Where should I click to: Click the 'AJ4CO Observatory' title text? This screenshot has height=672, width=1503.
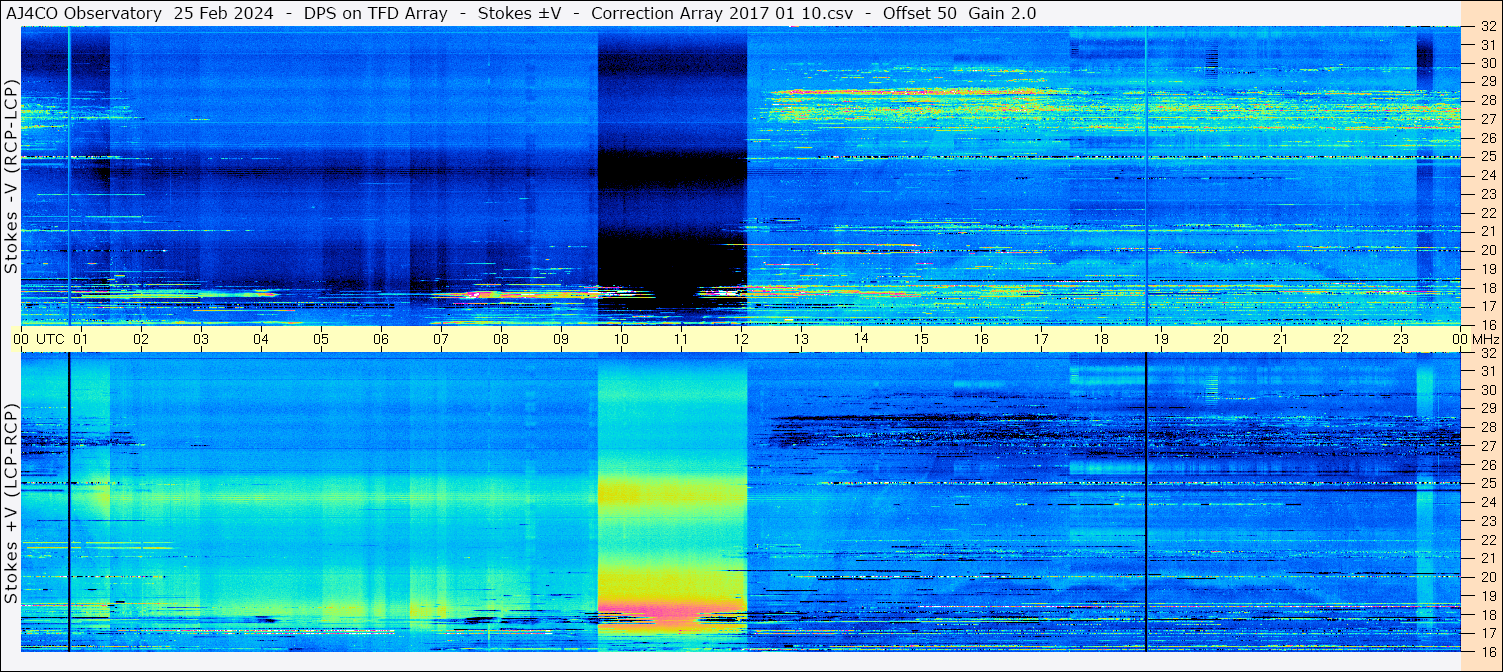[83, 13]
